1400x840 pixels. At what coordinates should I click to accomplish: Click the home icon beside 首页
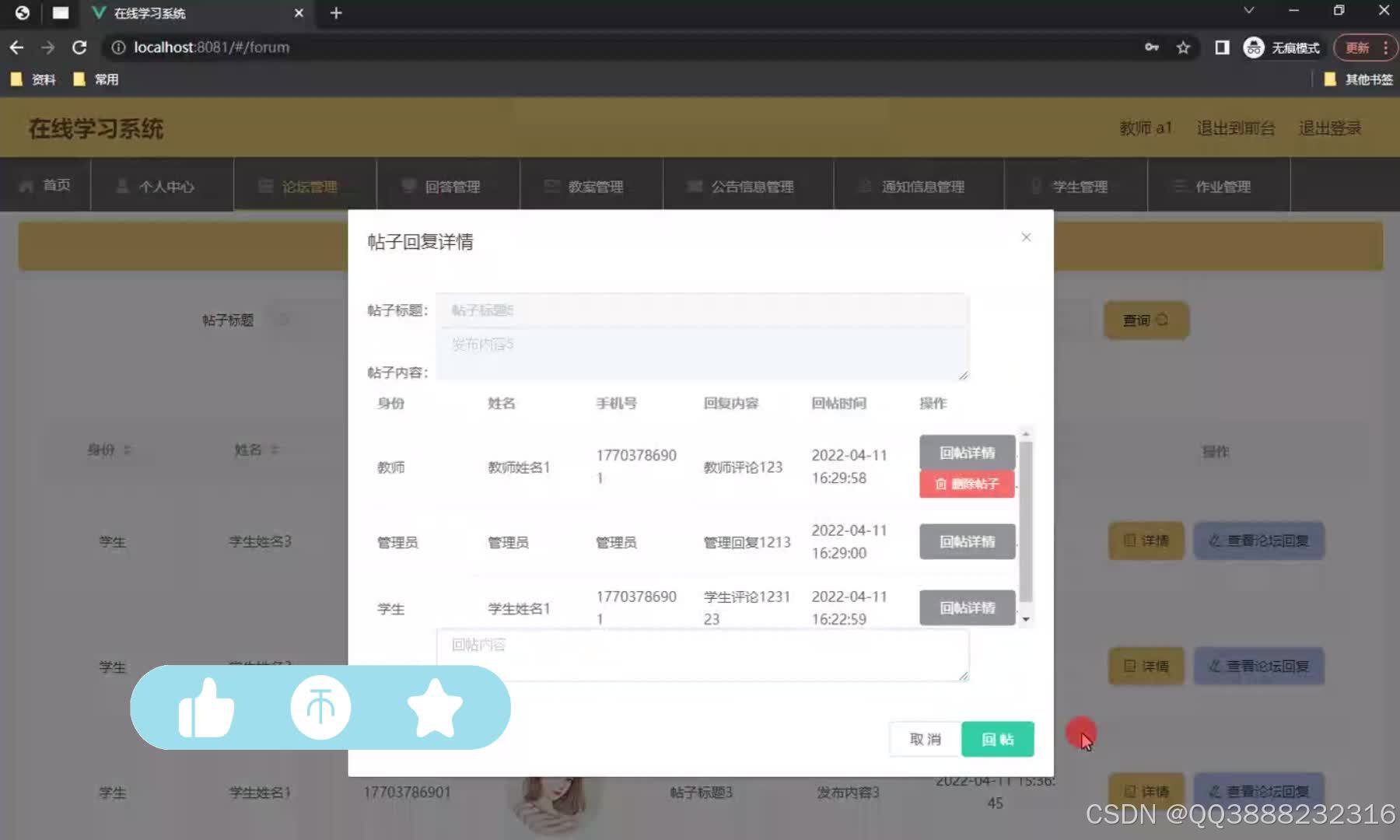(26, 185)
